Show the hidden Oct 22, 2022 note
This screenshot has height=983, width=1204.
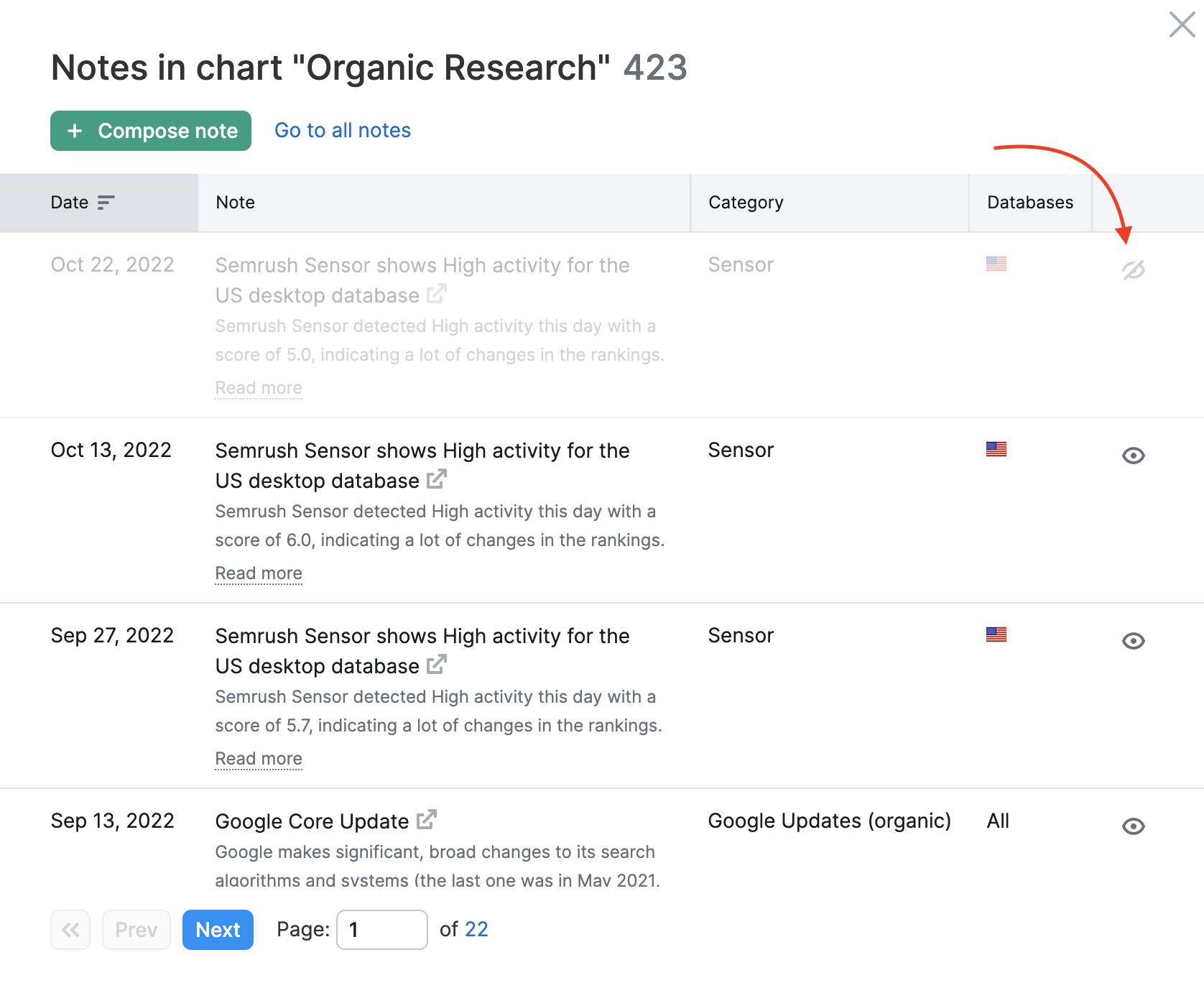pos(1133,270)
